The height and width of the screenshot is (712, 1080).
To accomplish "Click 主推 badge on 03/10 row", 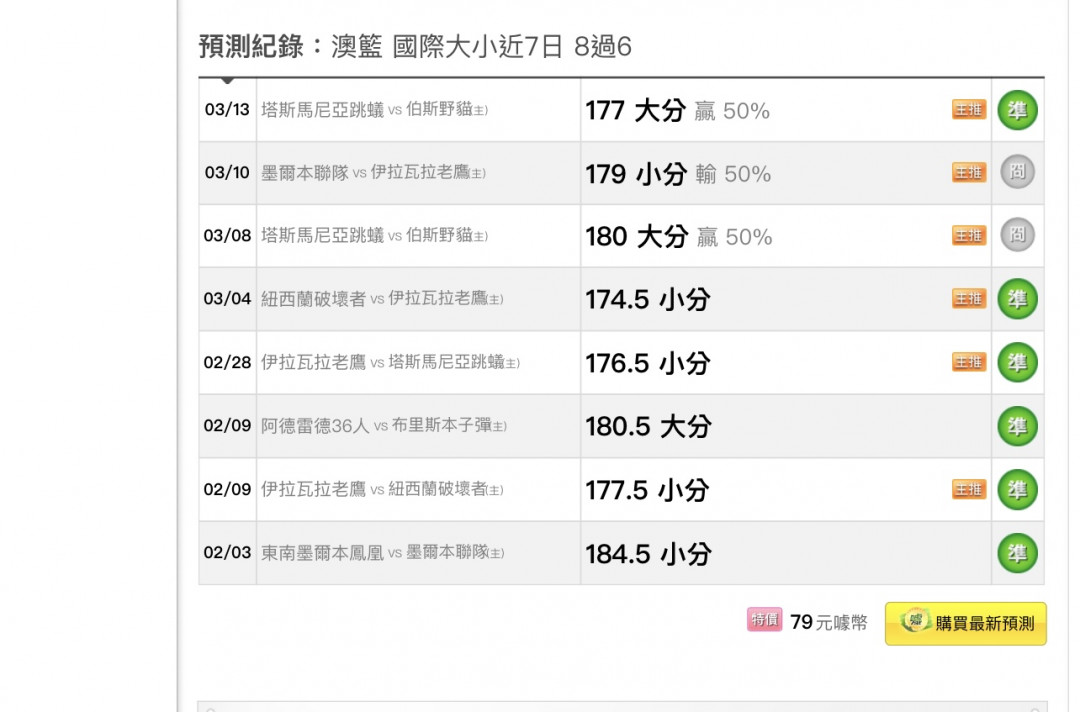I will tap(969, 172).
